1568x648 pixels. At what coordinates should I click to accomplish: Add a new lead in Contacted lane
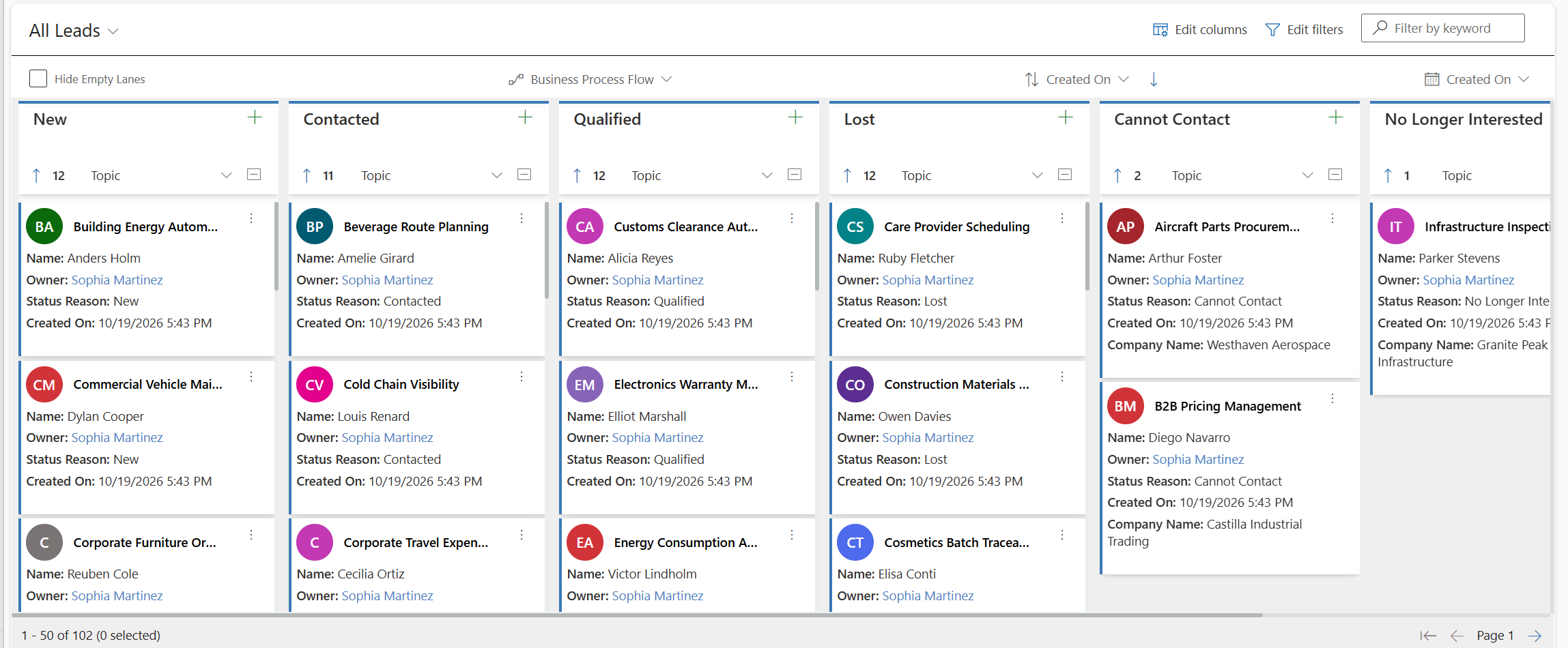(525, 117)
